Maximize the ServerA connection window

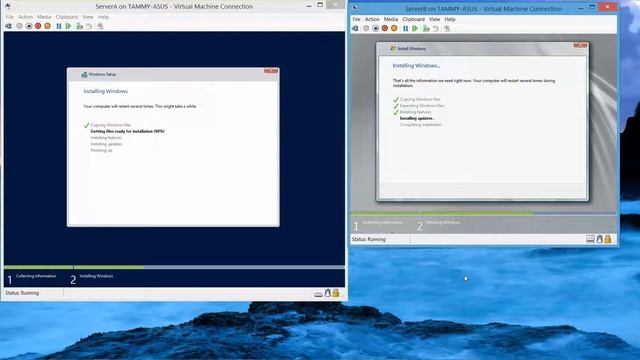320,5
